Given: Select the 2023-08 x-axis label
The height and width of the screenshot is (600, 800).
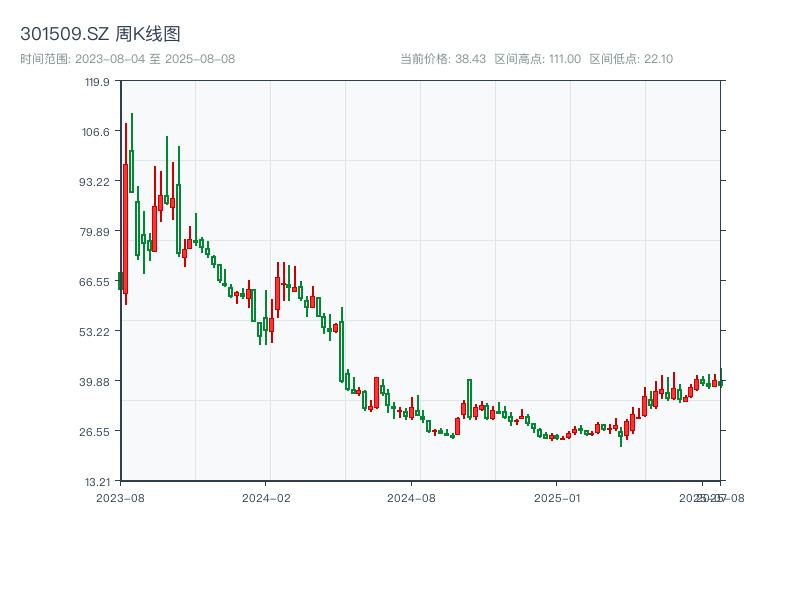Looking at the screenshot, I should (122, 497).
